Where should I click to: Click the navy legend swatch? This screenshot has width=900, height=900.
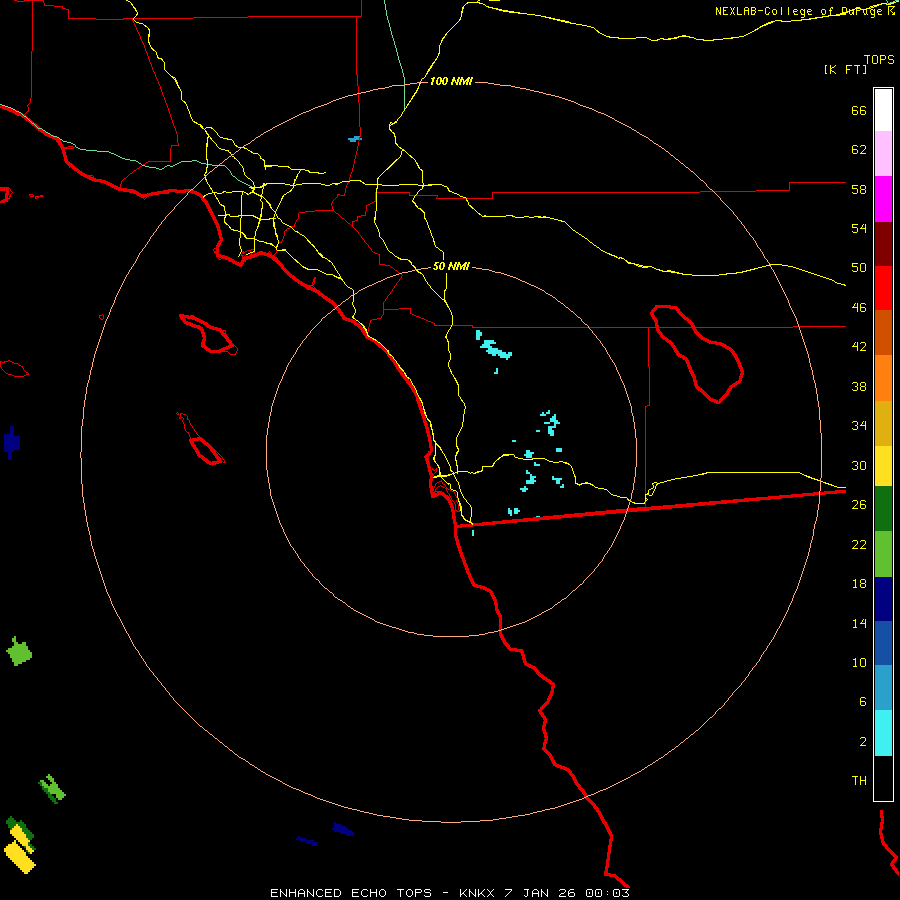click(883, 599)
